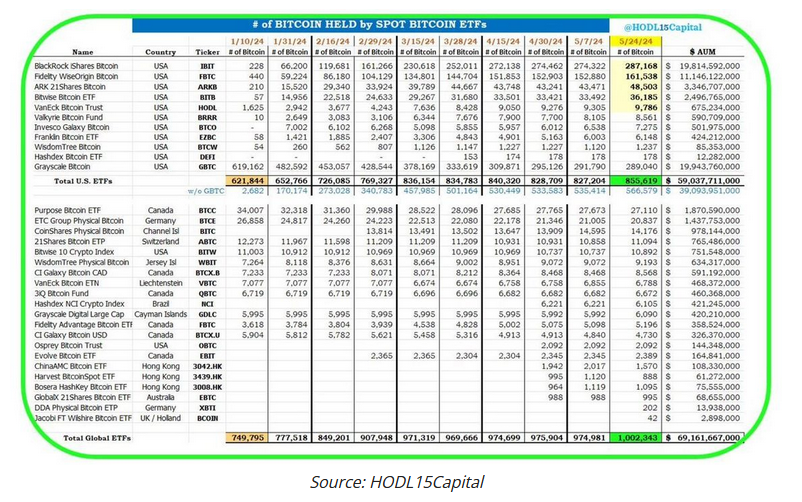
Task: Select the 'w/o GBTC' row label
Action: (206, 191)
